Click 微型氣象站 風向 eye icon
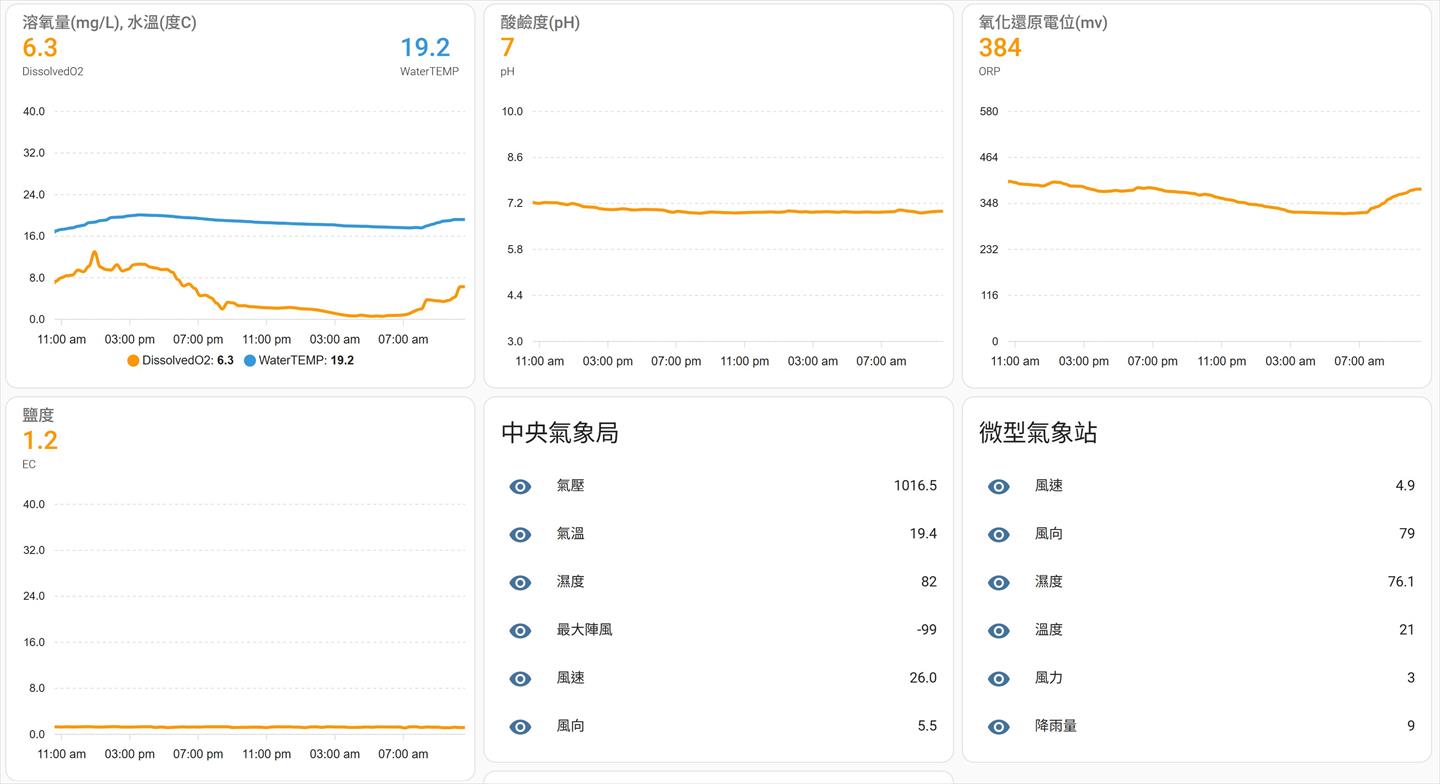The width and height of the screenshot is (1440, 784). point(998,535)
